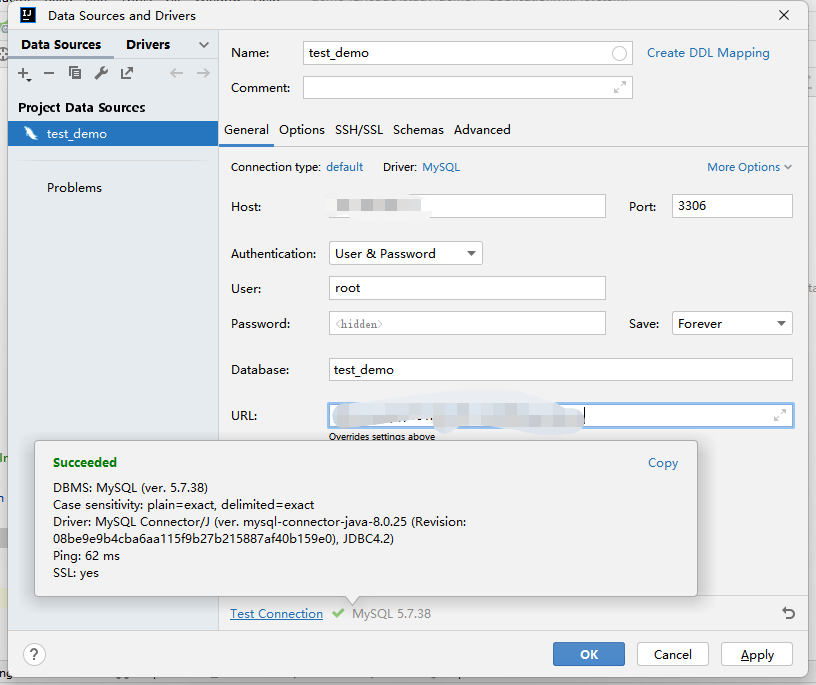
Task: Click the Test Connection link
Action: pyautogui.click(x=276, y=614)
